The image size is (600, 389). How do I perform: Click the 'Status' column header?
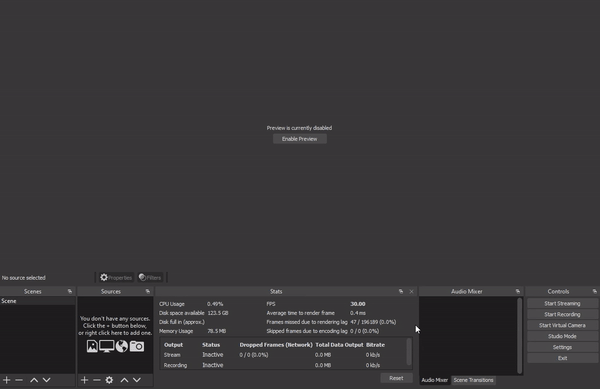coord(211,345)
